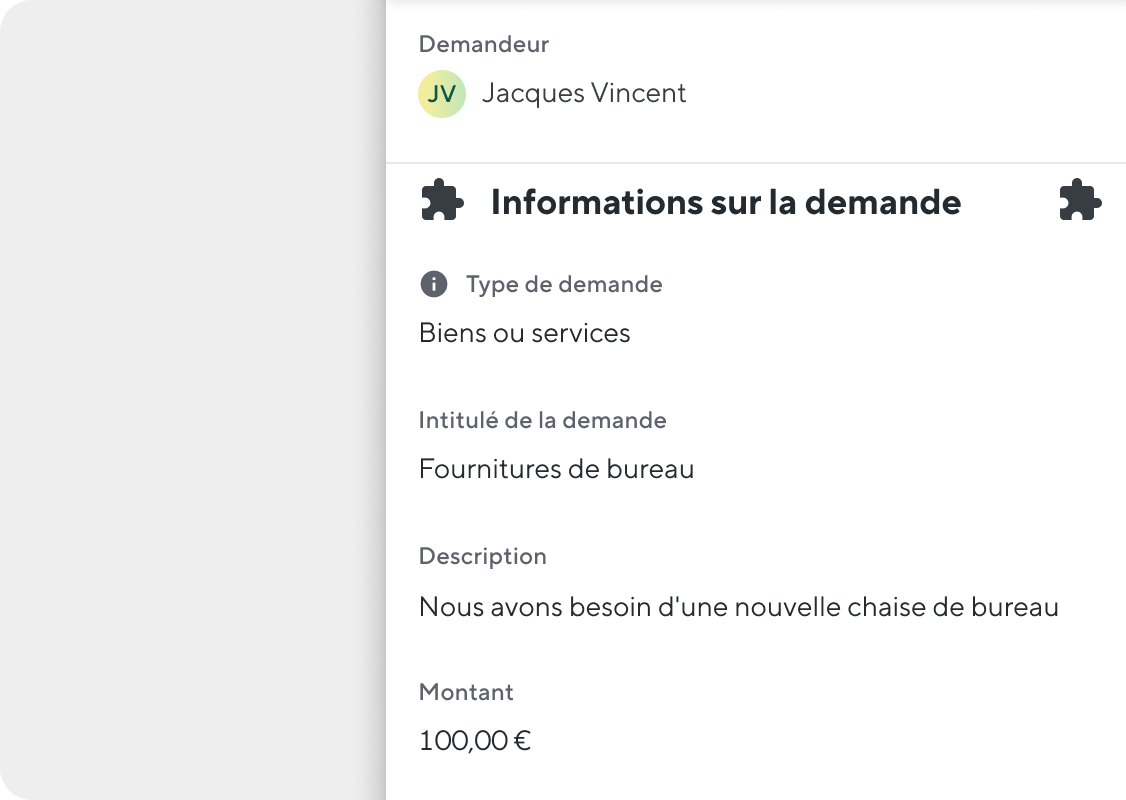Screen dimensions: 1126x800
Task: Click the Intitulé de la demande label
Action: [542, 420]
